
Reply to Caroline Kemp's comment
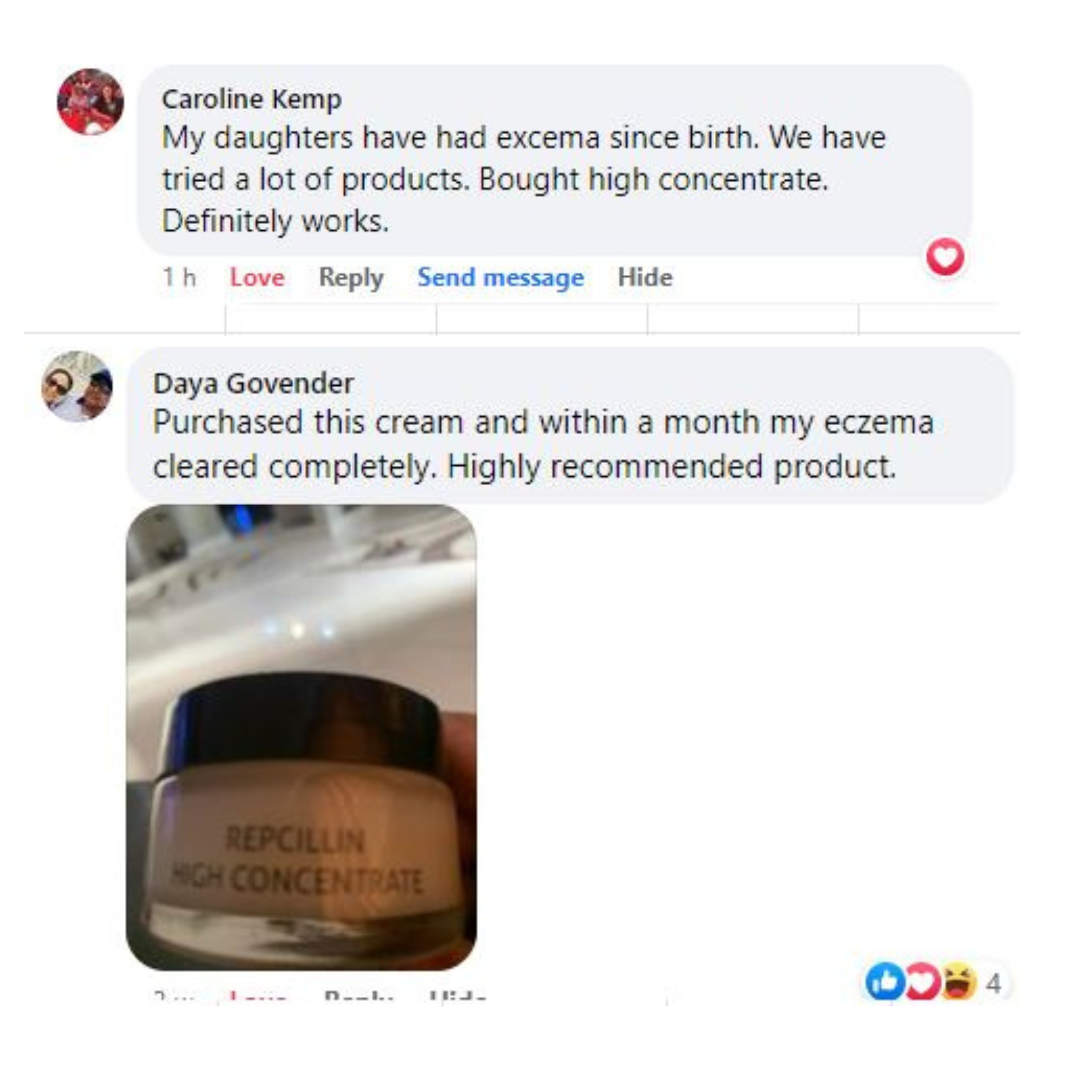(x=351, y=278)
